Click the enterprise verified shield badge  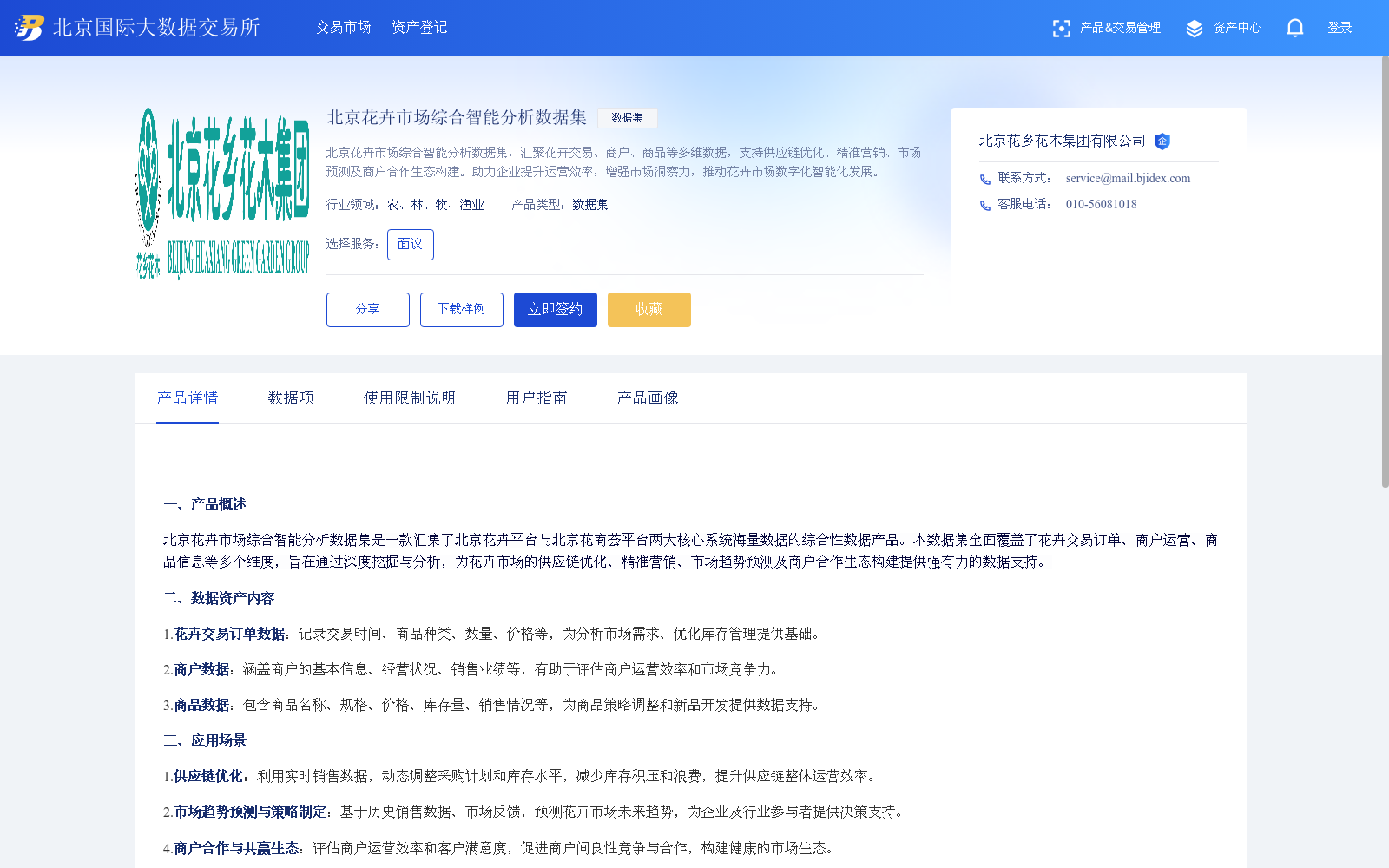[1162, 141]
